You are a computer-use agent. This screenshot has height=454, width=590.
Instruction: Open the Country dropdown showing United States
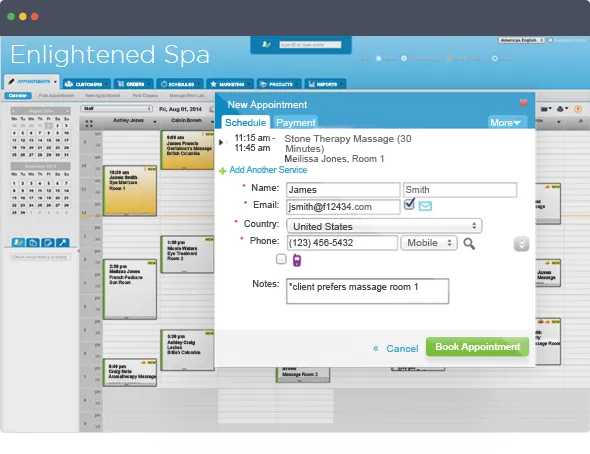tap(384, 226)
